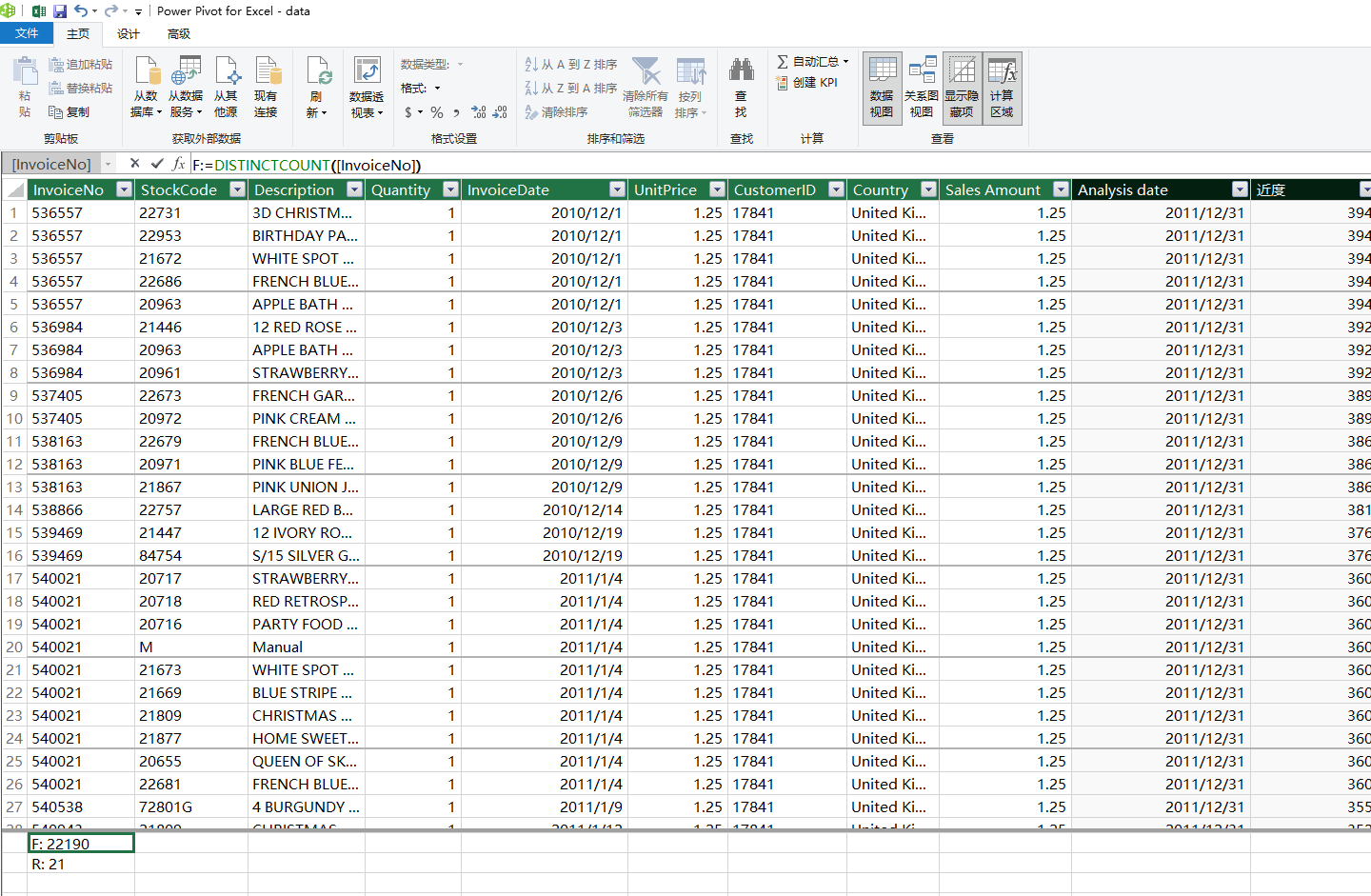Open Analysis date column filter dropdown
Viewport: 1371px width, 896px height.
click(1240, 189)
